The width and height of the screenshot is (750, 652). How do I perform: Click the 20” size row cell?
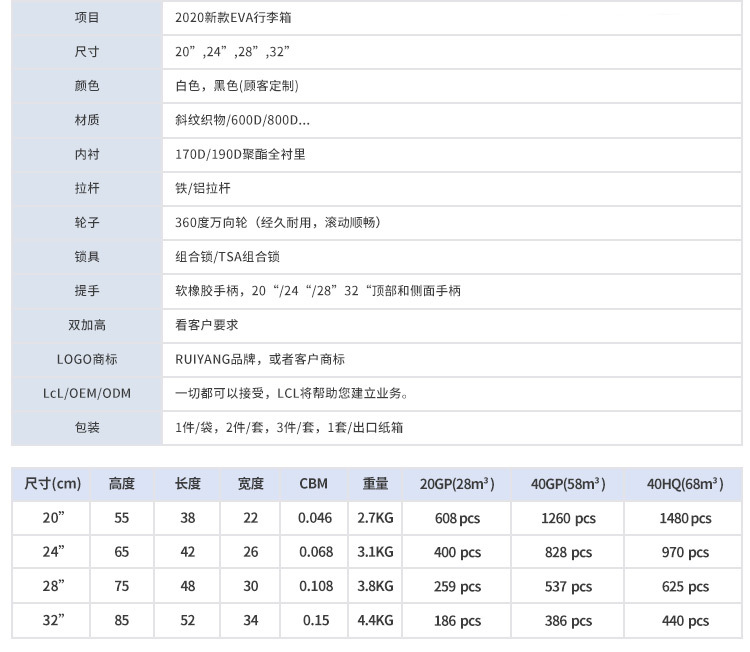(53, 518)
